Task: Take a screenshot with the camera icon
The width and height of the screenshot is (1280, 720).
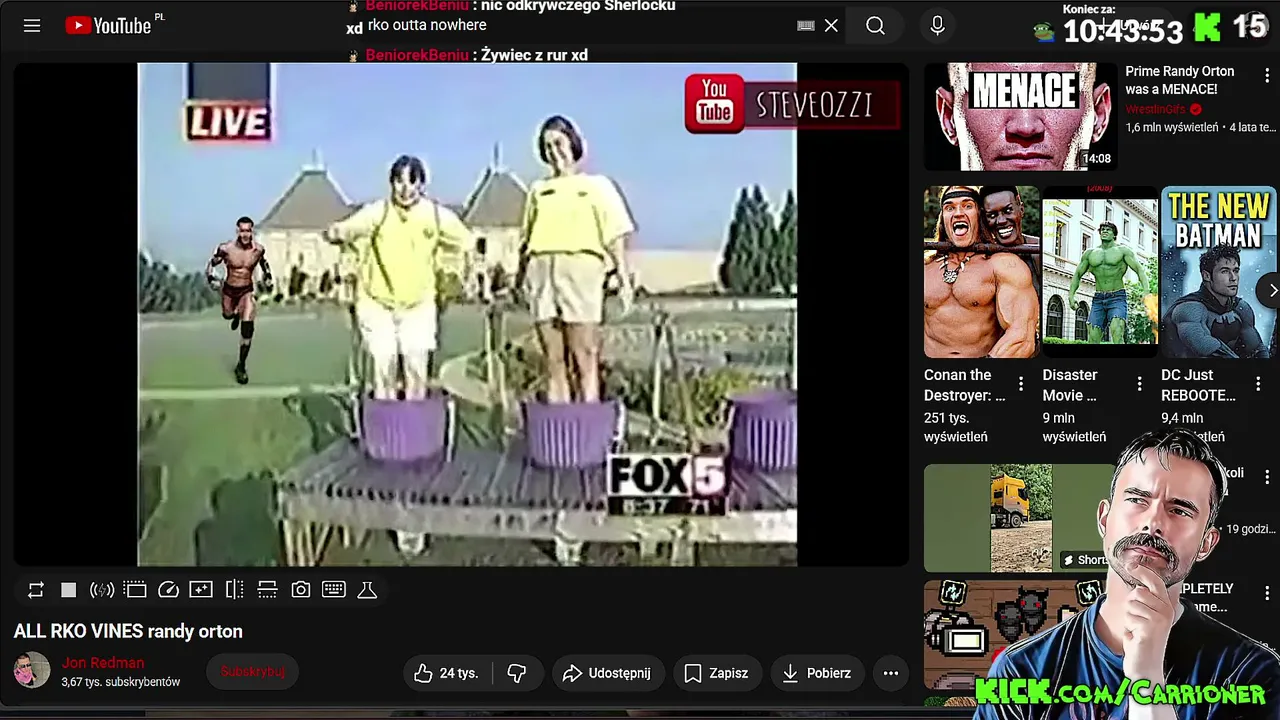Action: click(x=301, y=590)
